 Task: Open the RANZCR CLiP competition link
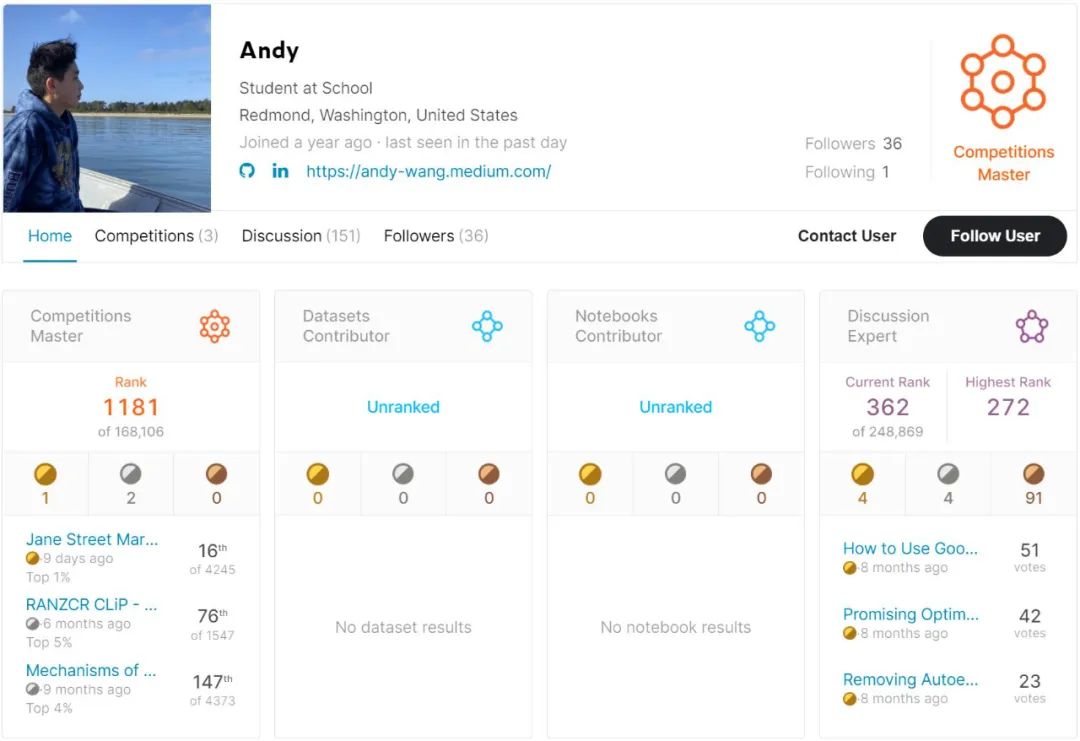pos(92,605)
